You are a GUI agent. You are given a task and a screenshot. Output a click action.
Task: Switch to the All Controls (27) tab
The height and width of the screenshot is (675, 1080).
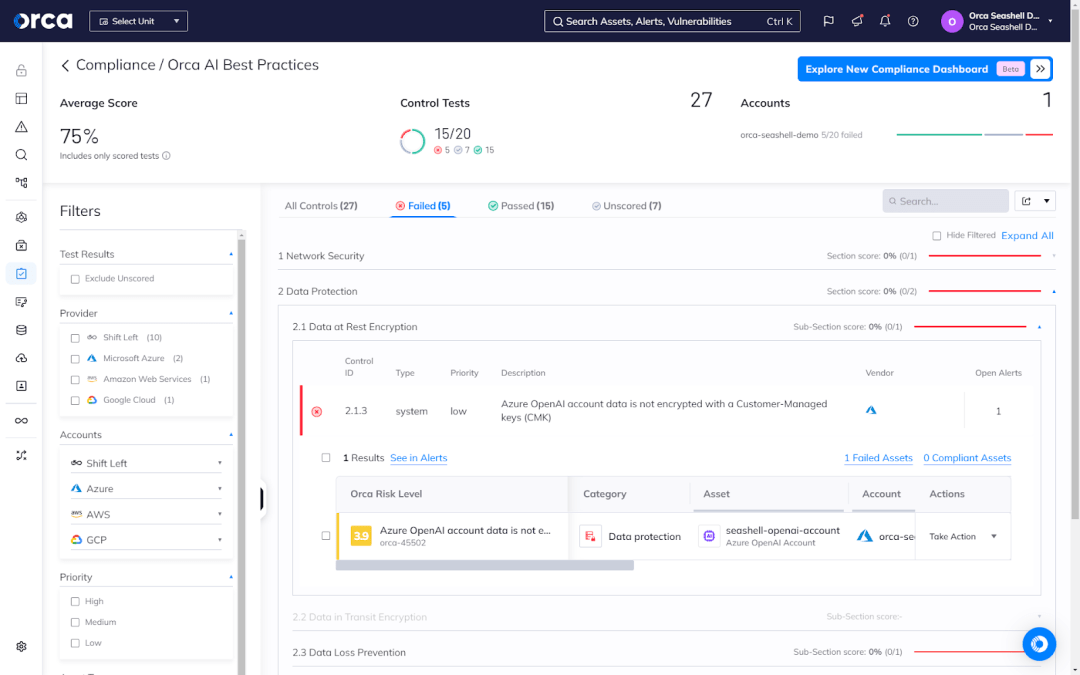[x=321, y=206]
